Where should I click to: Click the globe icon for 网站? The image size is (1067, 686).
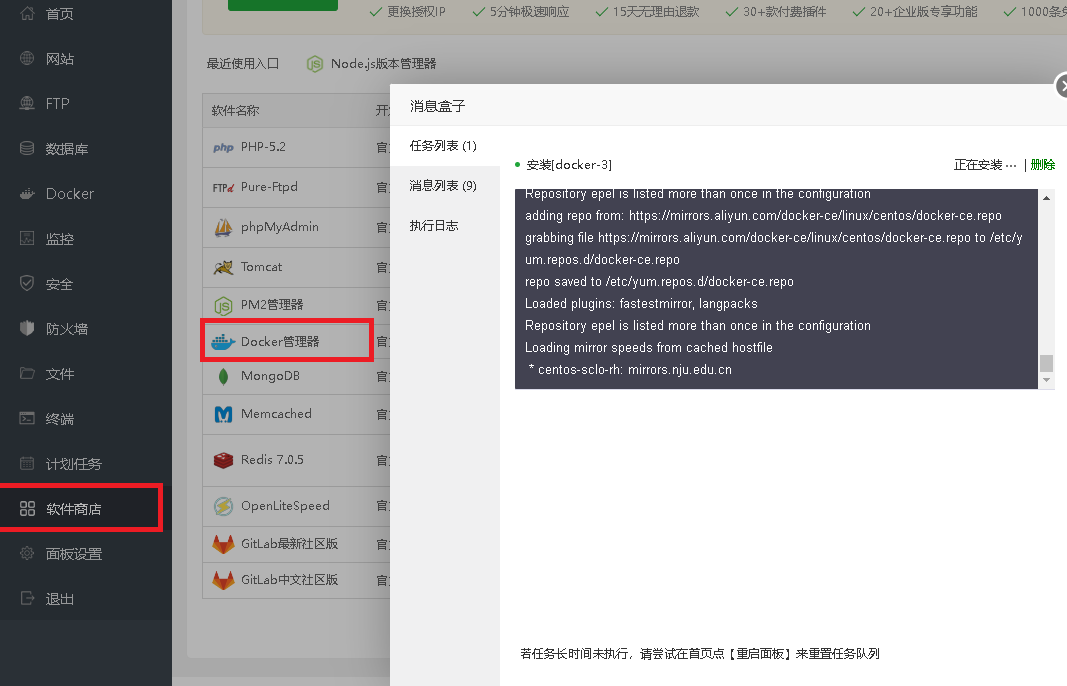pos(27,59)
